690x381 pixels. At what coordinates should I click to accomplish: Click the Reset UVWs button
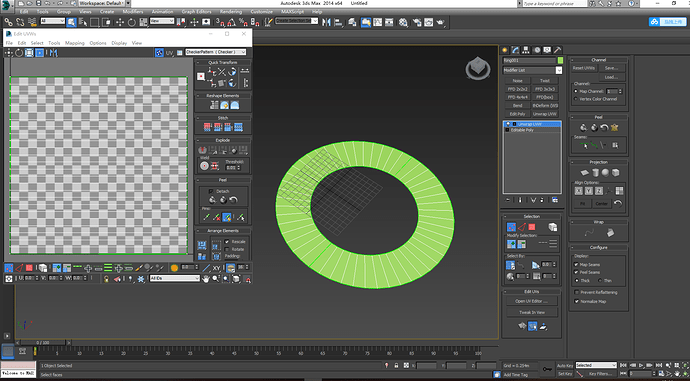[584, 68]
